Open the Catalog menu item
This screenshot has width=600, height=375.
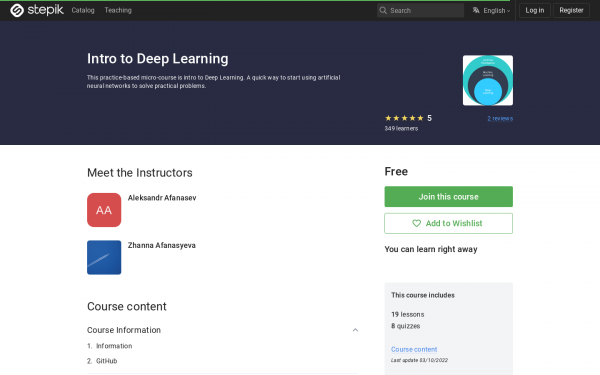83,10
